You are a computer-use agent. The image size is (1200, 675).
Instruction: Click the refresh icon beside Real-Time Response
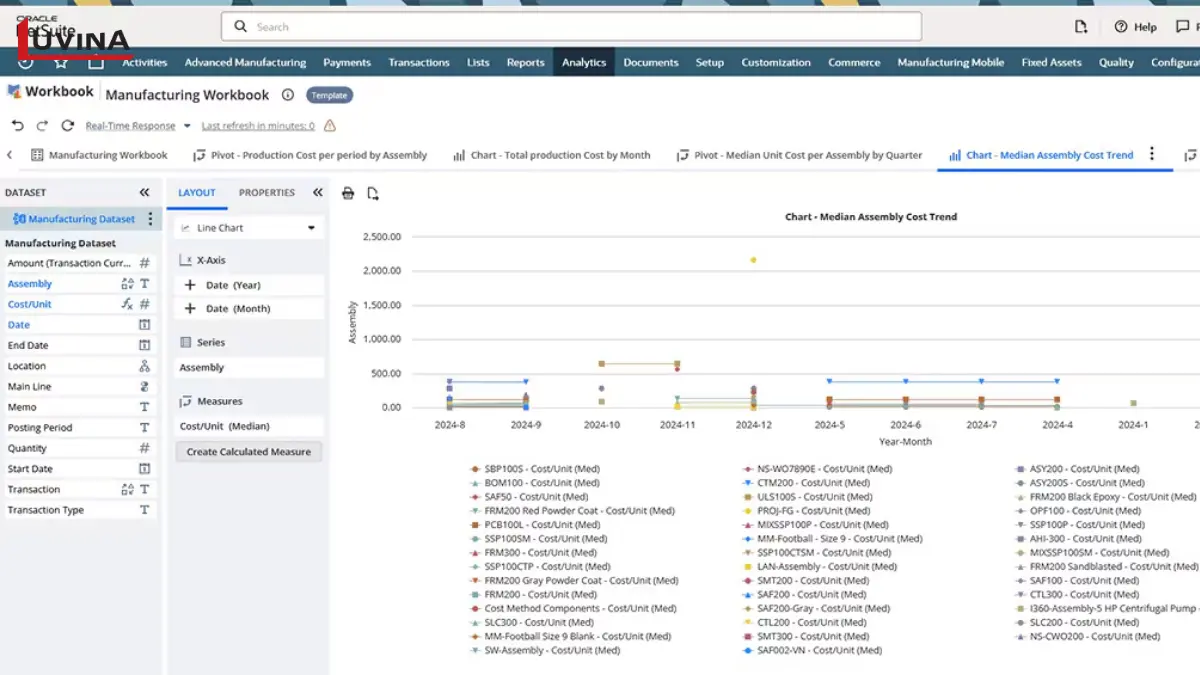pyautogui.click(x=66, y=125)
